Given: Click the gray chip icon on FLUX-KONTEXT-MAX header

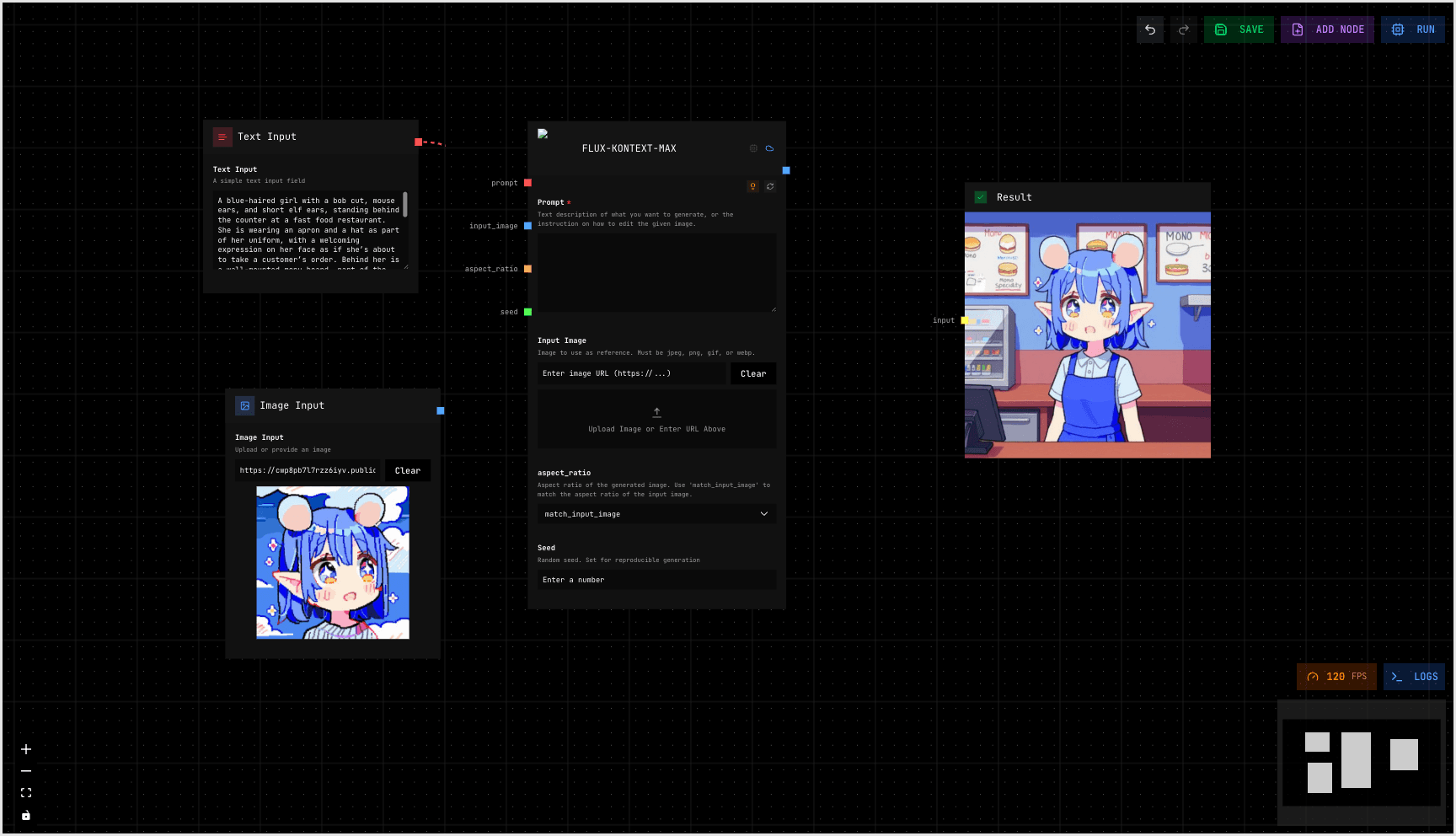Looking at the screenshot, I should (753, 148).
